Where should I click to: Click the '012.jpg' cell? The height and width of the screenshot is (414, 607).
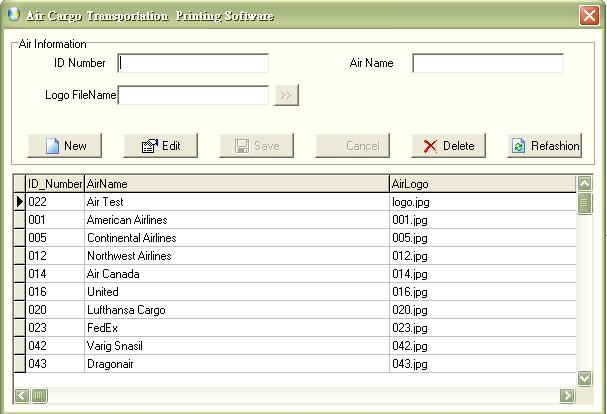coord(483,256)
